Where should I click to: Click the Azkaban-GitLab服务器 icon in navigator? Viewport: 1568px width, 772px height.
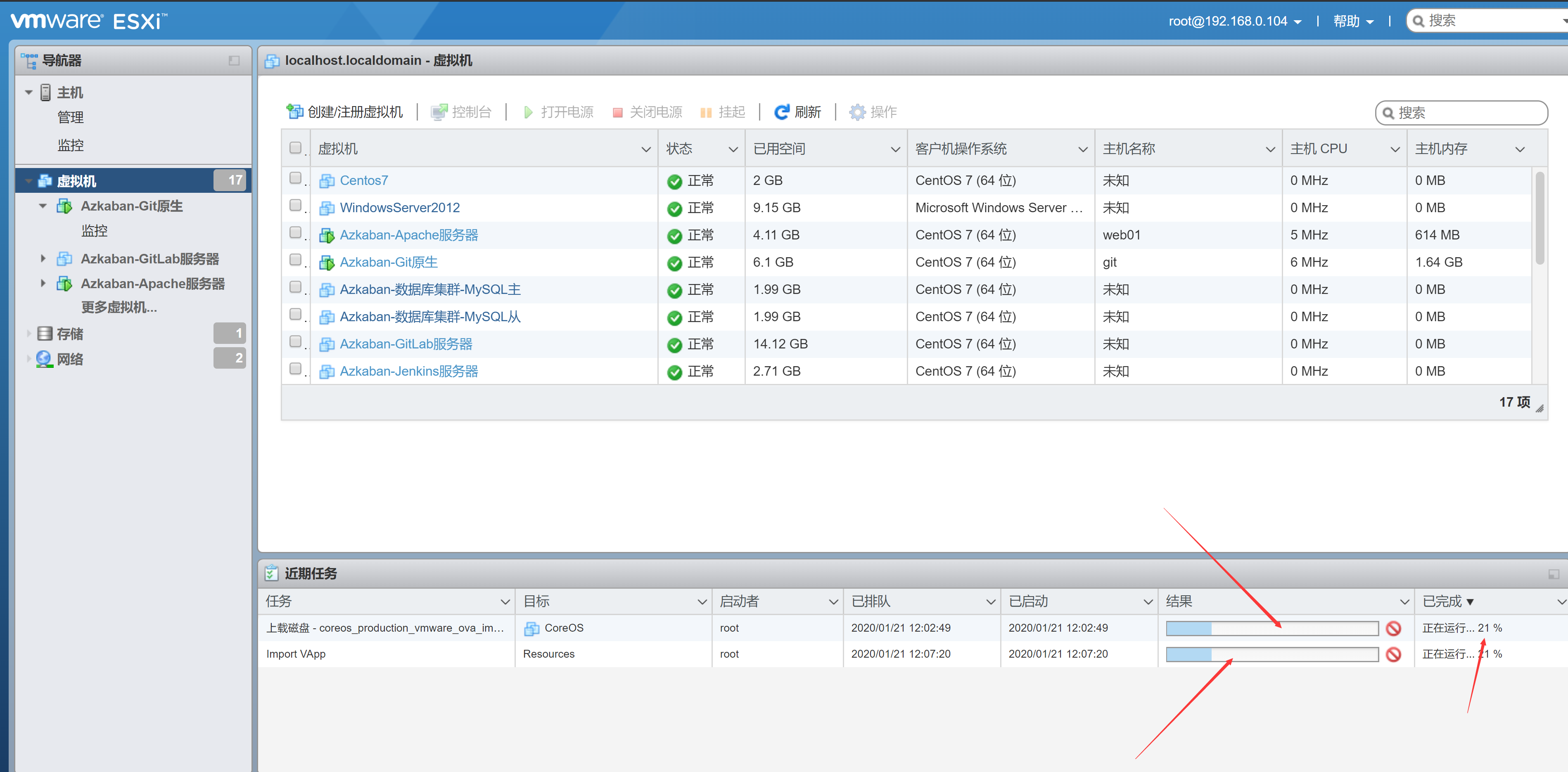click(64, 259)
